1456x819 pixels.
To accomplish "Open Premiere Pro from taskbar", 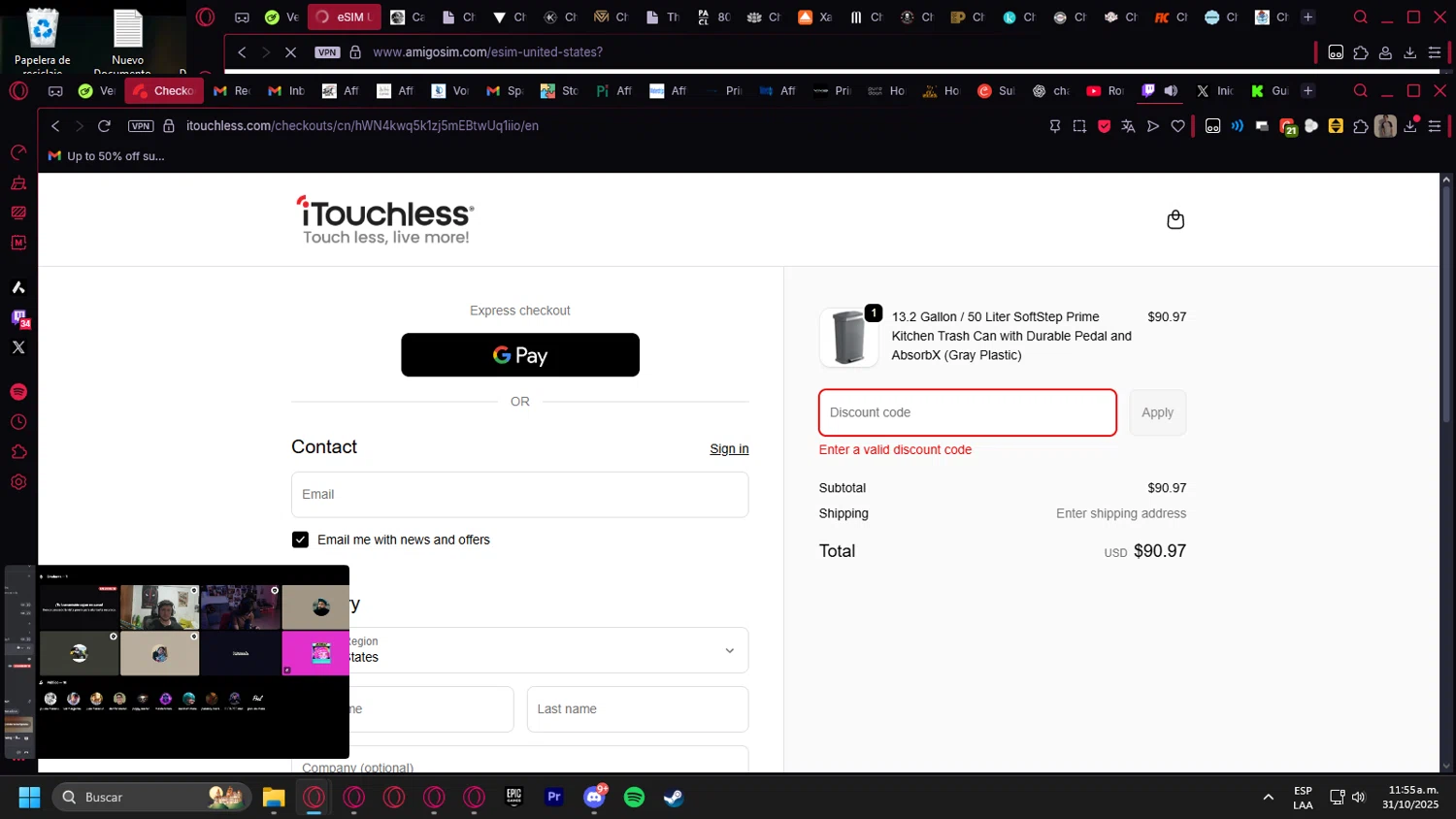I will click(554, 798).
